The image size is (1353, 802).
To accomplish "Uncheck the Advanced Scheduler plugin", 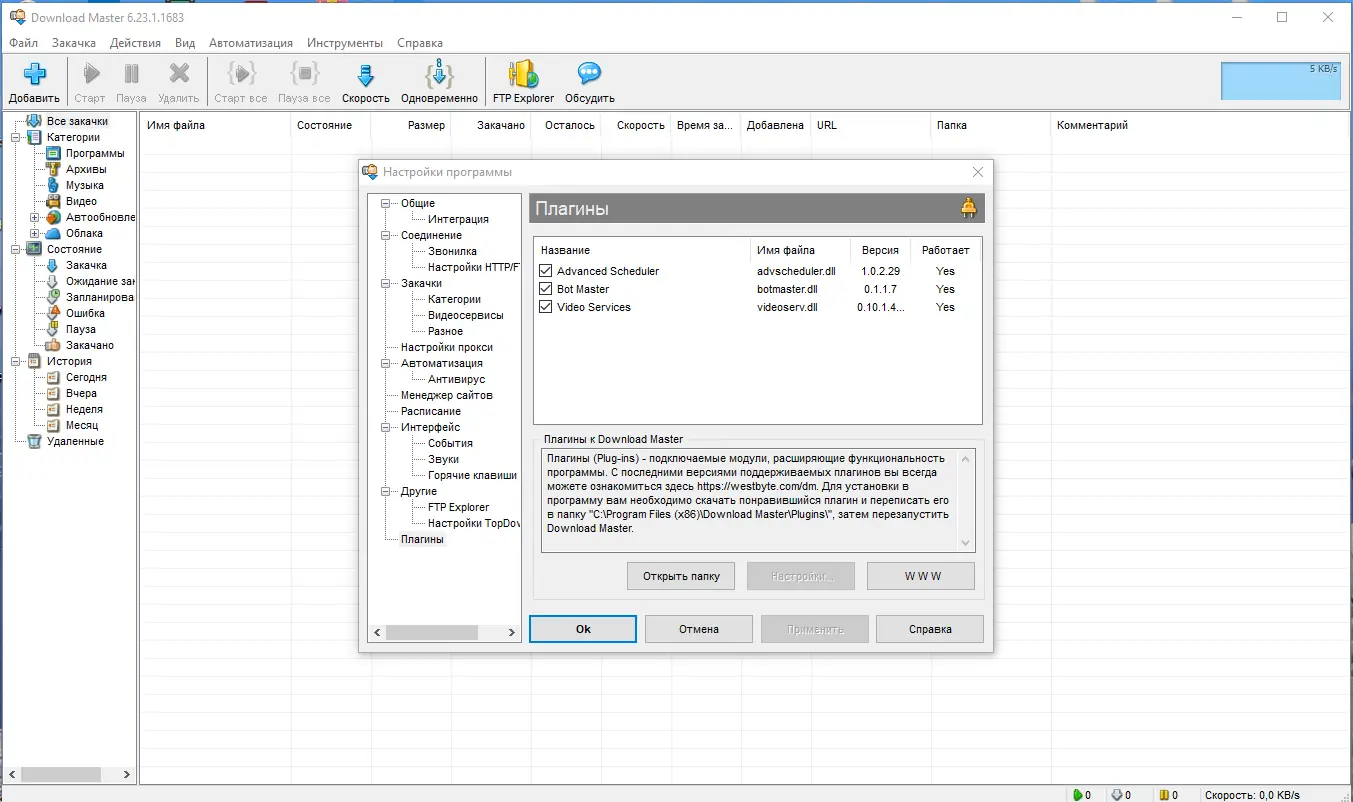I will tap(545, 271).
